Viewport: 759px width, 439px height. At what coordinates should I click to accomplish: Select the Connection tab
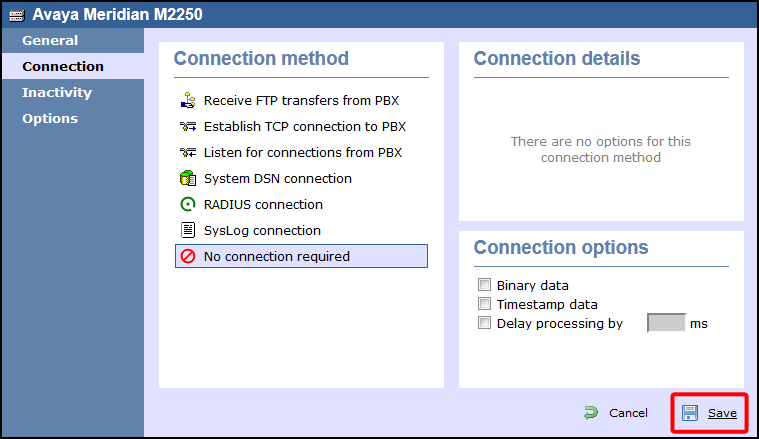click(63, 67)
